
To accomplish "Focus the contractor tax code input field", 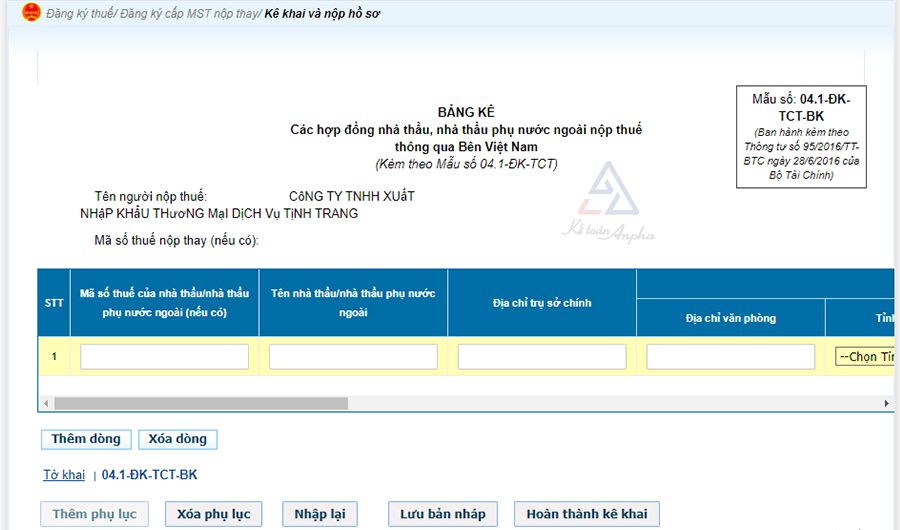I will pos(164,357).
